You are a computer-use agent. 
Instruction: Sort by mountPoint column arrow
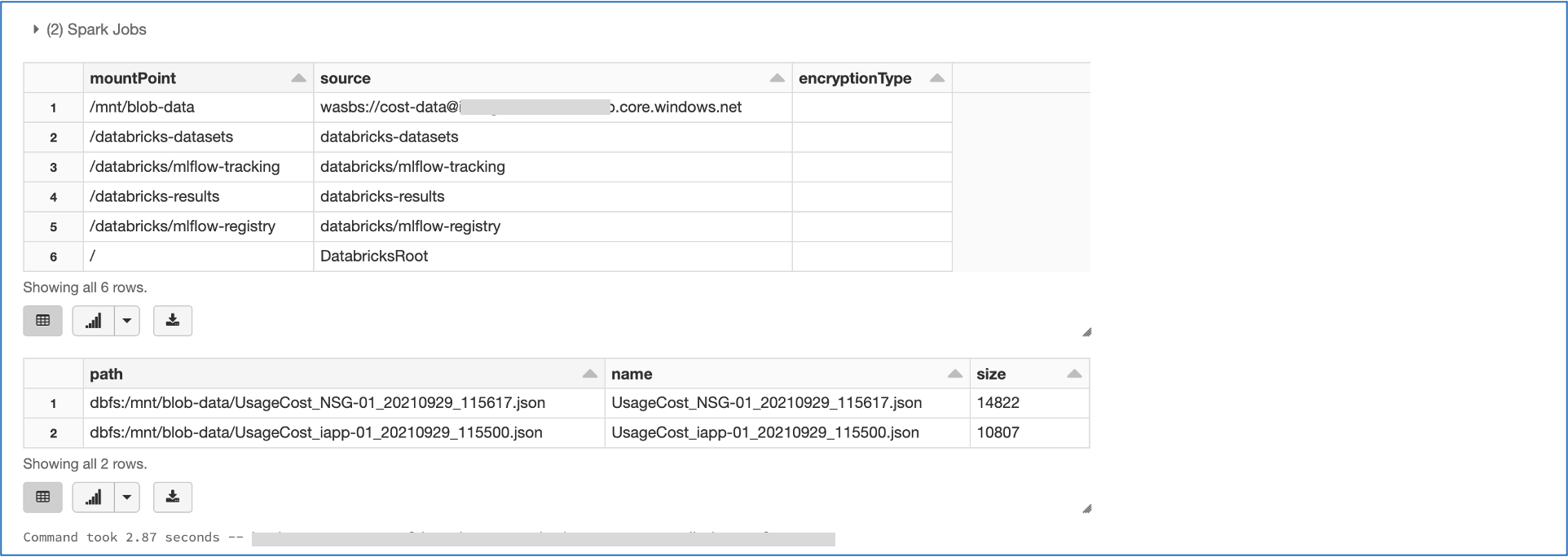(298, 78)
